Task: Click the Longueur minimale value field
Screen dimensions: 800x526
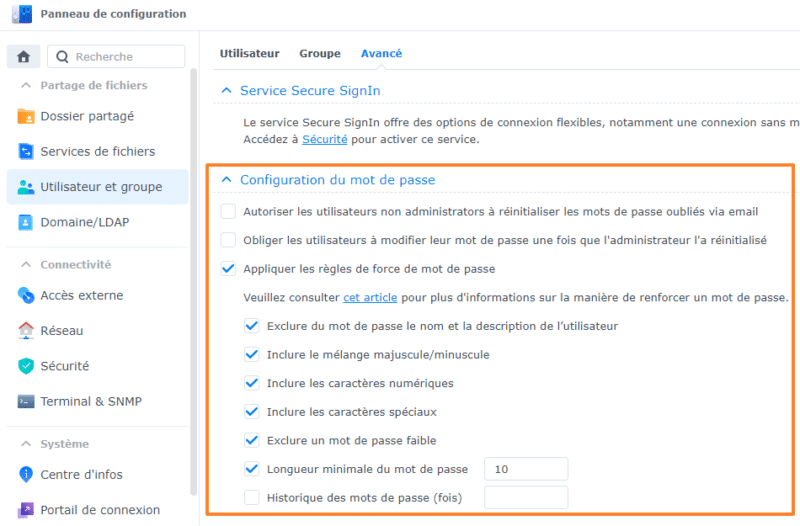Action: pos(526,469)
